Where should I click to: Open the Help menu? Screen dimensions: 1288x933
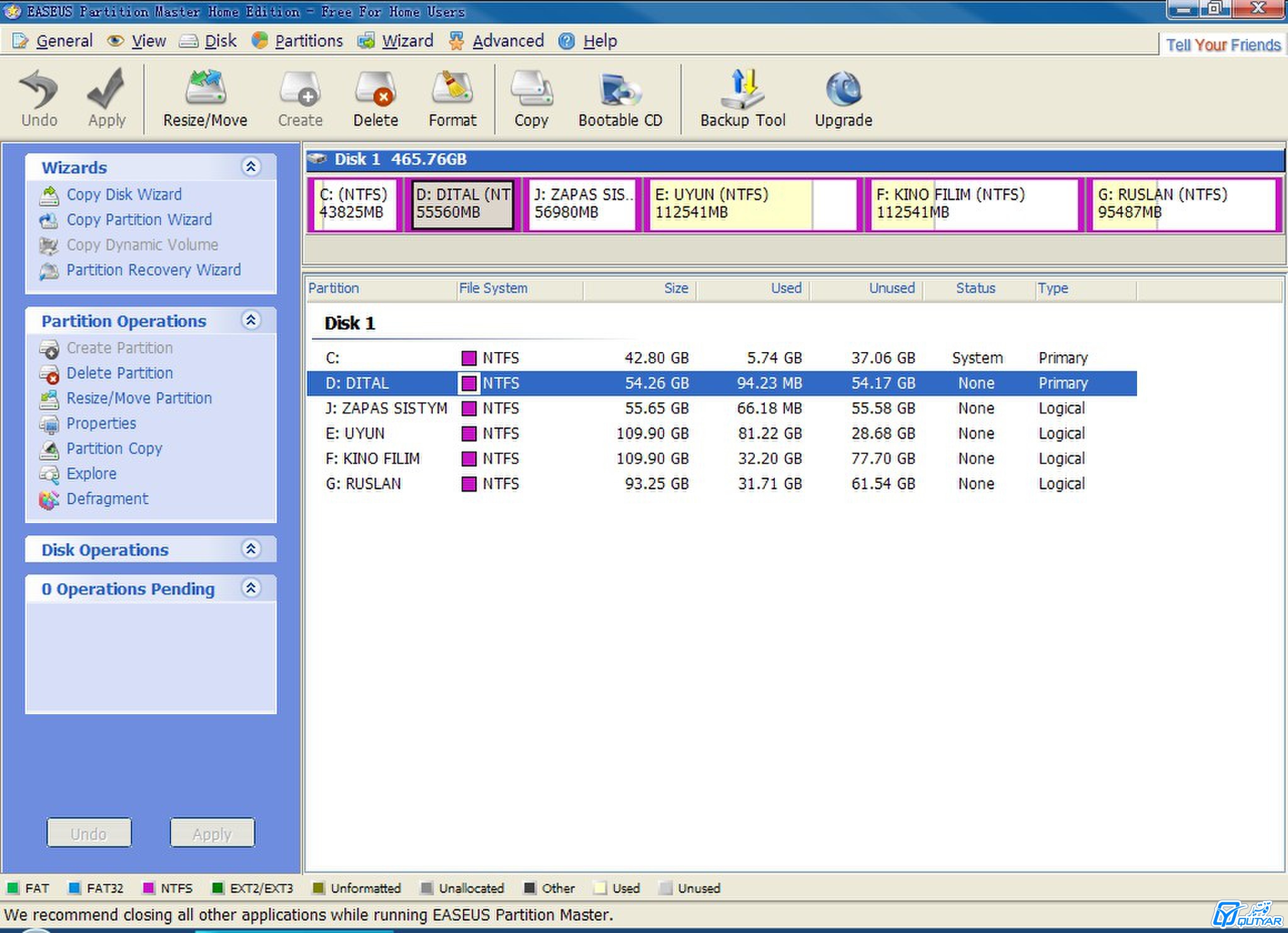tap(588, 41)
